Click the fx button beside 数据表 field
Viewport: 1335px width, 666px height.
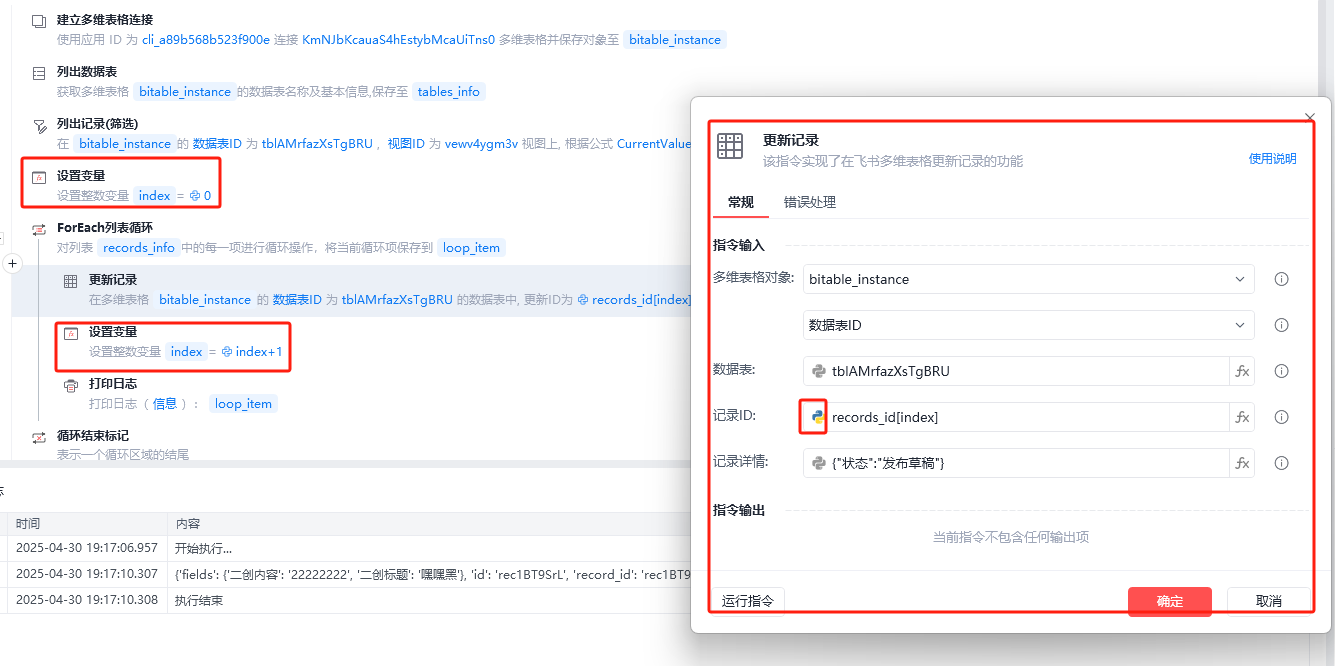coord(1242,371)
